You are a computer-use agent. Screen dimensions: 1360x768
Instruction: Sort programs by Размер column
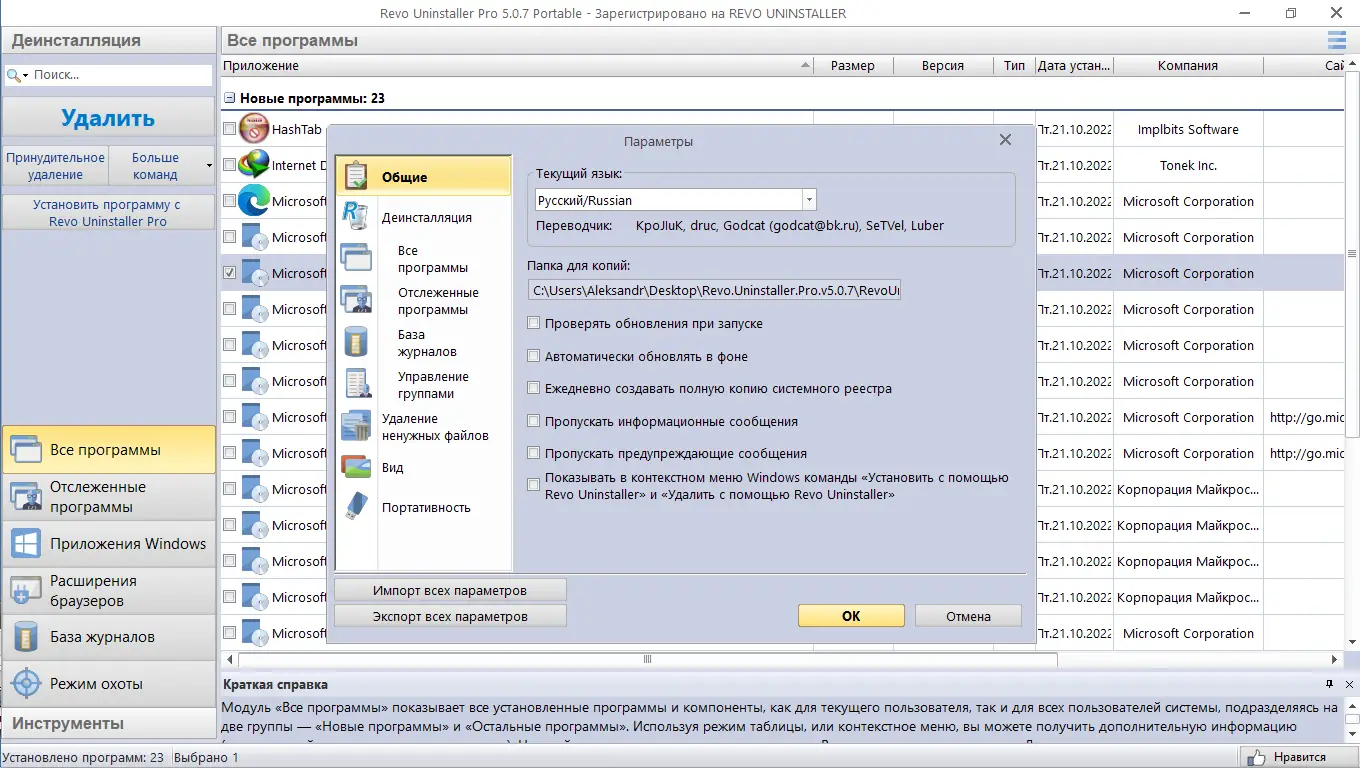point(853,66)
